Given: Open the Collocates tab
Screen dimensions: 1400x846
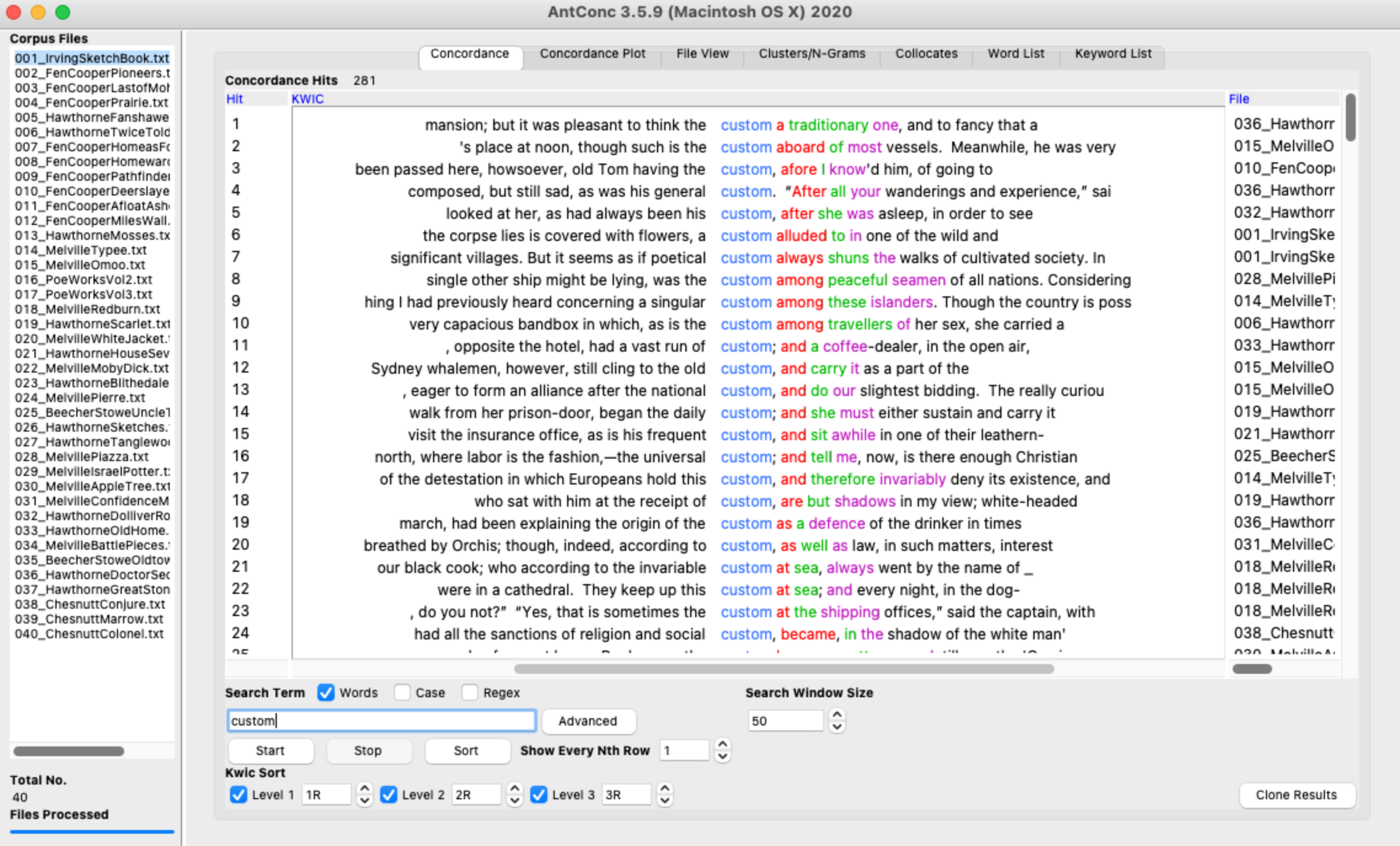Looking at the screenshot, I should (926, 54).
